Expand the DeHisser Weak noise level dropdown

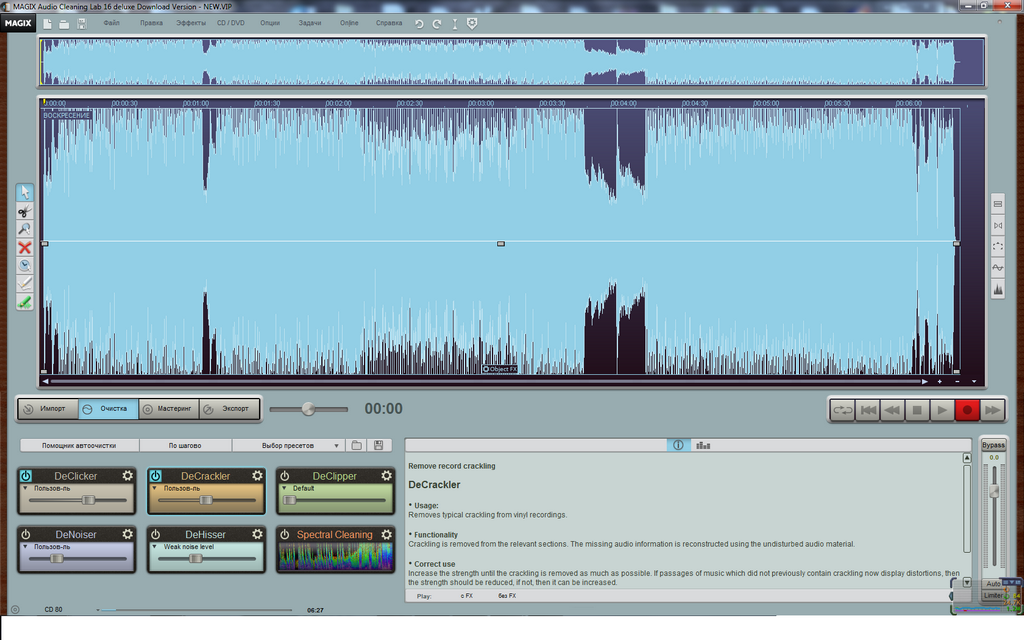click(155, 547)
